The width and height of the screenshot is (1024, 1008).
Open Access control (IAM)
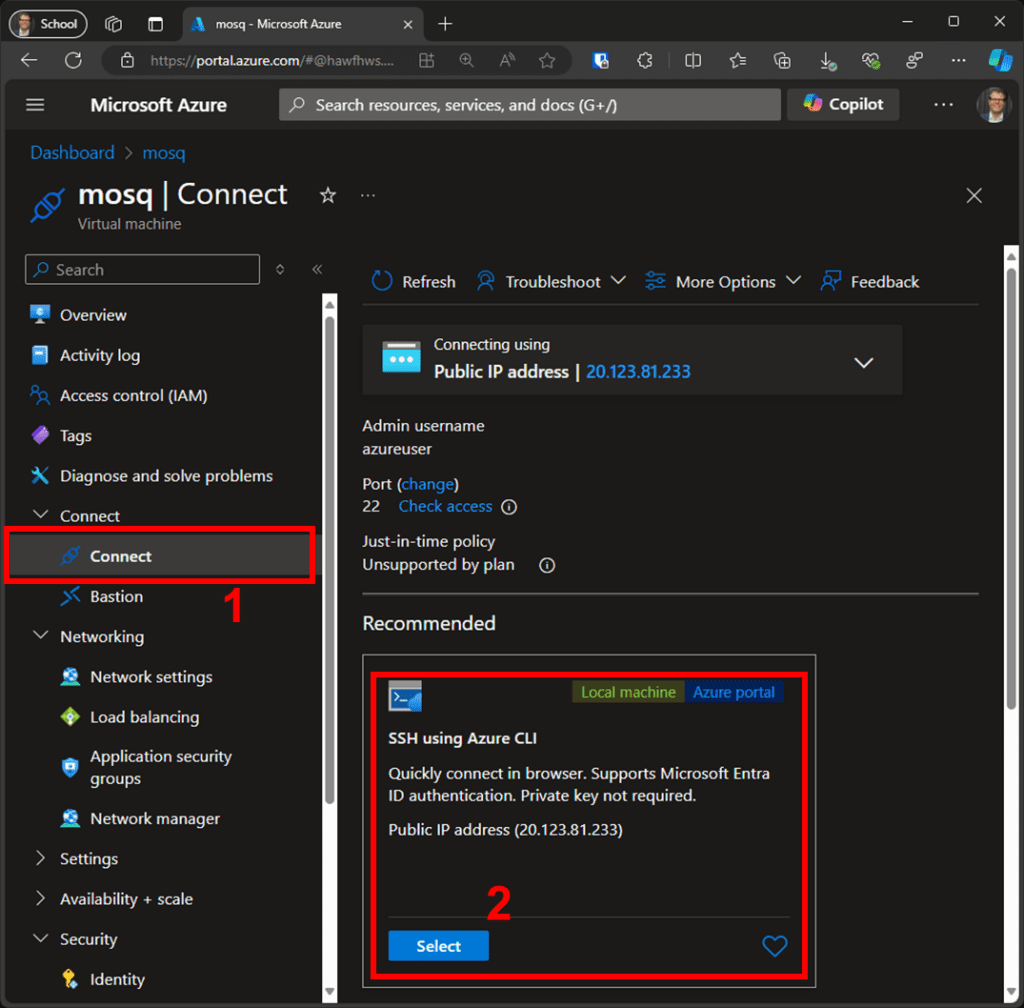tap(131, 395)
